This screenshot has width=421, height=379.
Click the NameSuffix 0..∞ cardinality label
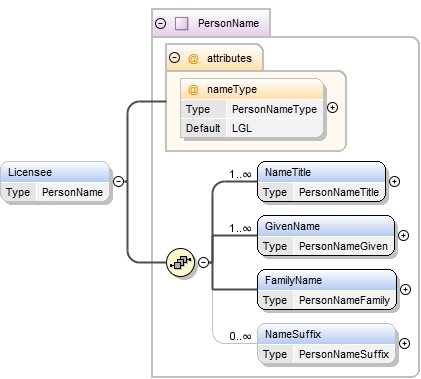point(240,336)
